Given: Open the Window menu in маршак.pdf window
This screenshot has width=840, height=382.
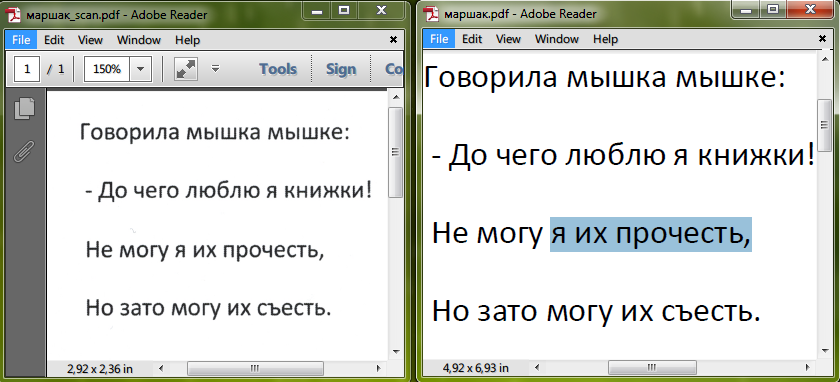Looking at the screenshot, I should (x=557, y=39).
